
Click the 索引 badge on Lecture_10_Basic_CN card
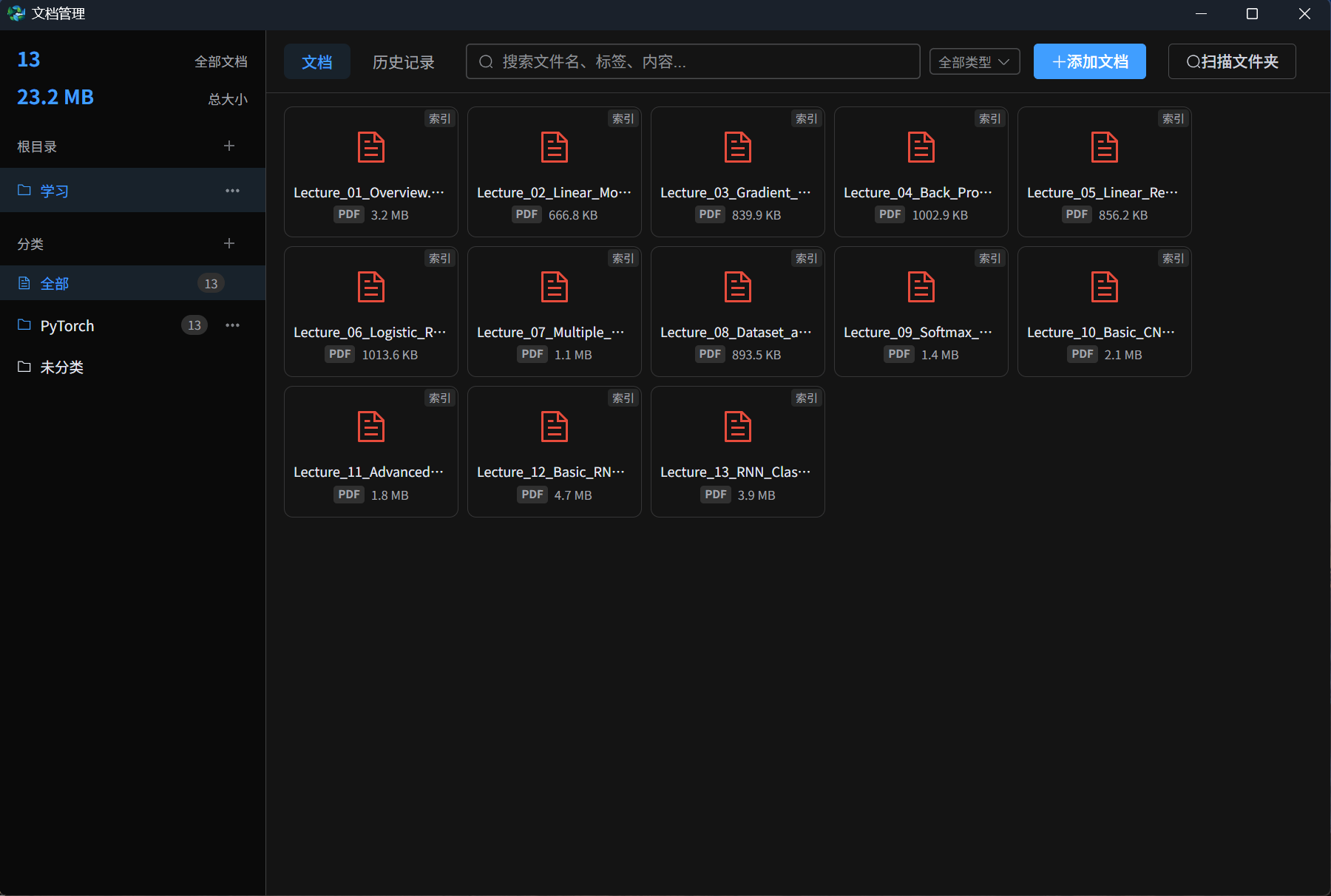(1173, 258)
